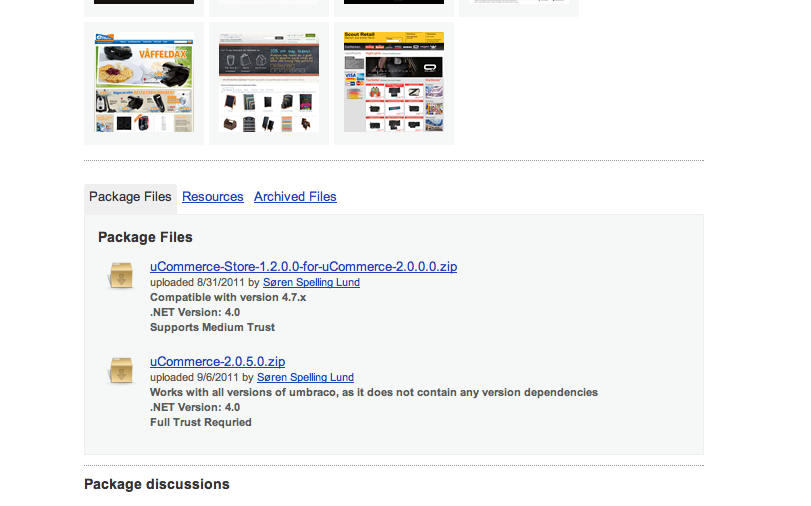This screenshot has height=506, width=811.
Task: Click the 'Full Trust Requried' text
Action: click(x=201, y=423)
